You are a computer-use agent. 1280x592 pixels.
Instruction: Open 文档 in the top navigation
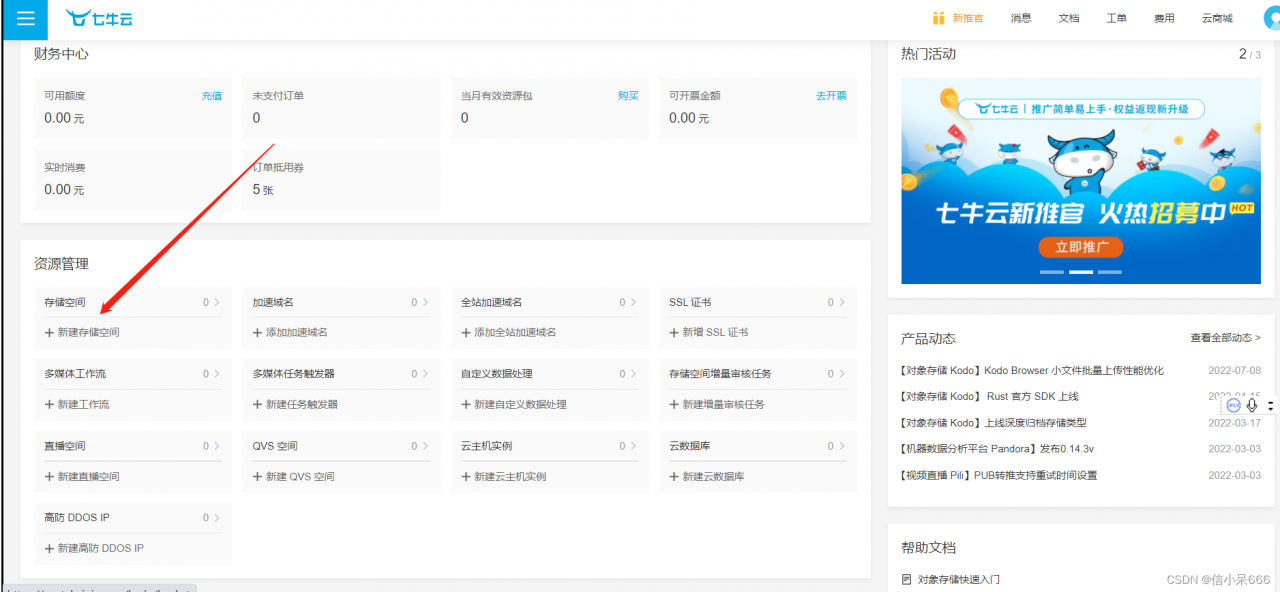pyautogui.click(x=1069, y=18)
